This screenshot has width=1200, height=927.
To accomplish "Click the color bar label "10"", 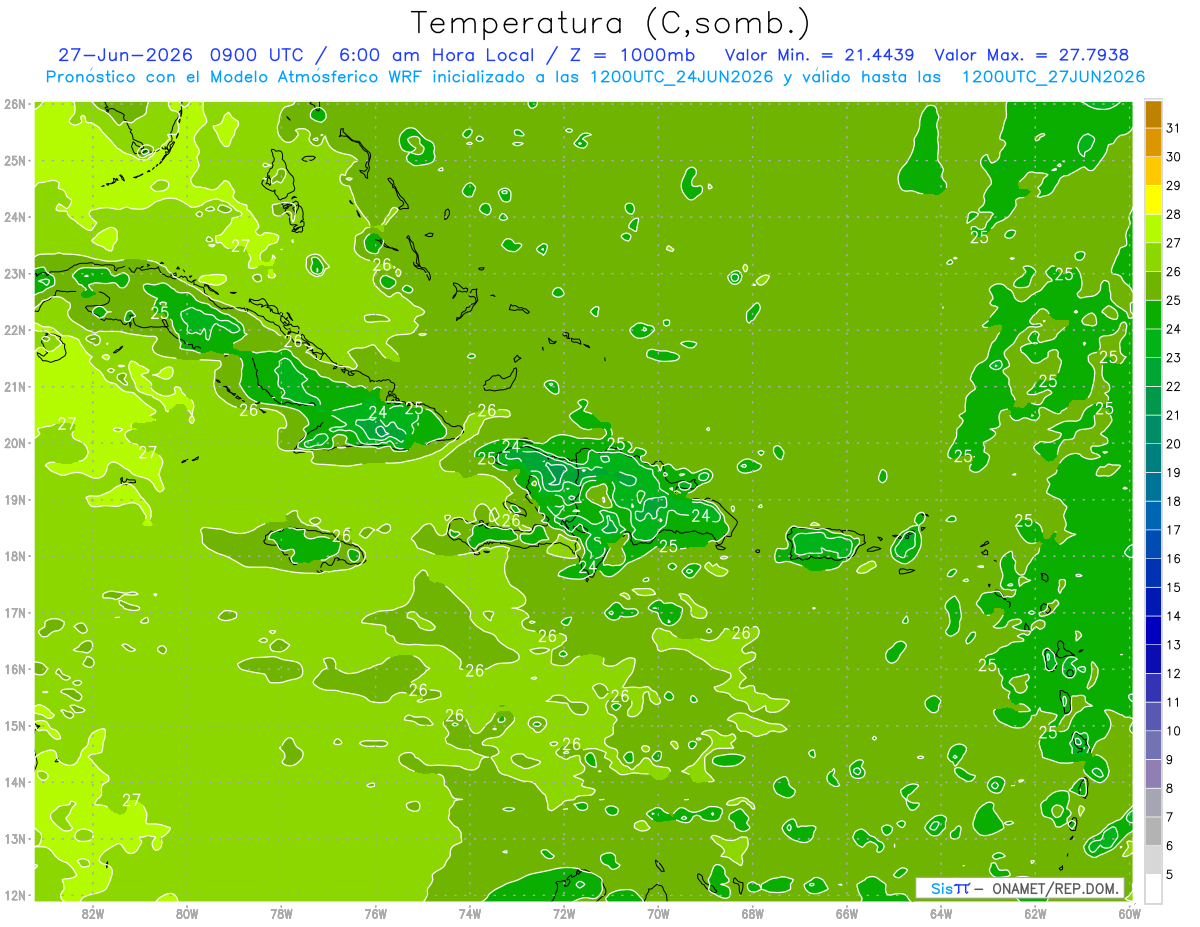I will (1174, 730).
